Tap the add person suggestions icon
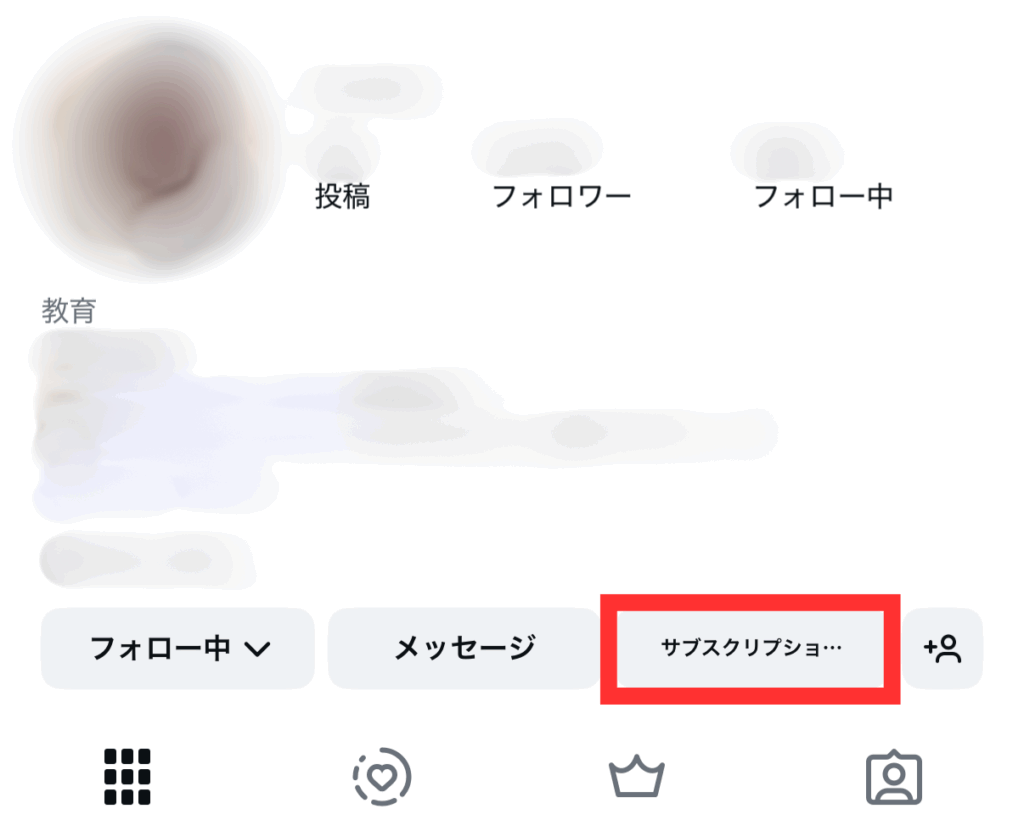 (x=942, y=648)
